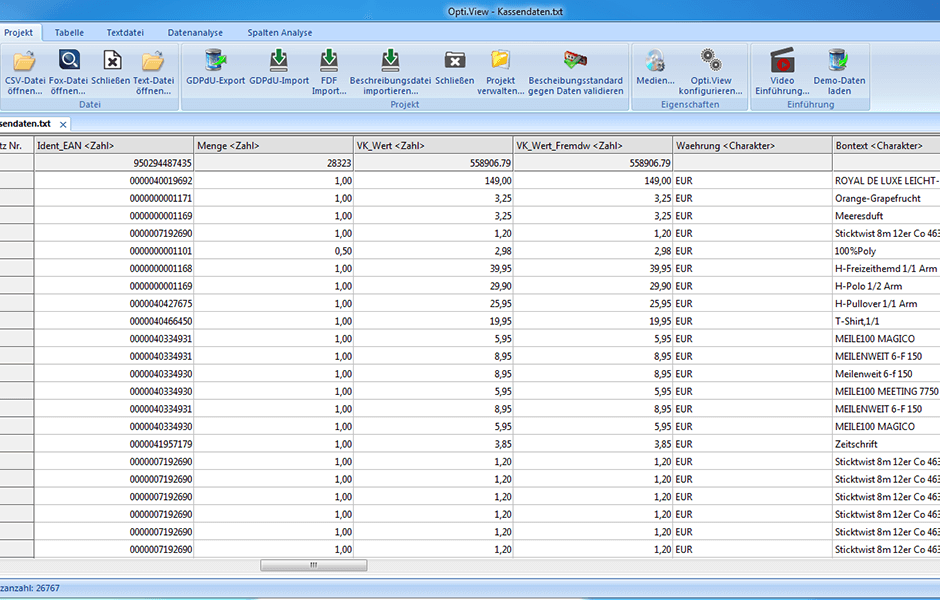Click the horizontal scrollbar thumb

tap(314, 565)
